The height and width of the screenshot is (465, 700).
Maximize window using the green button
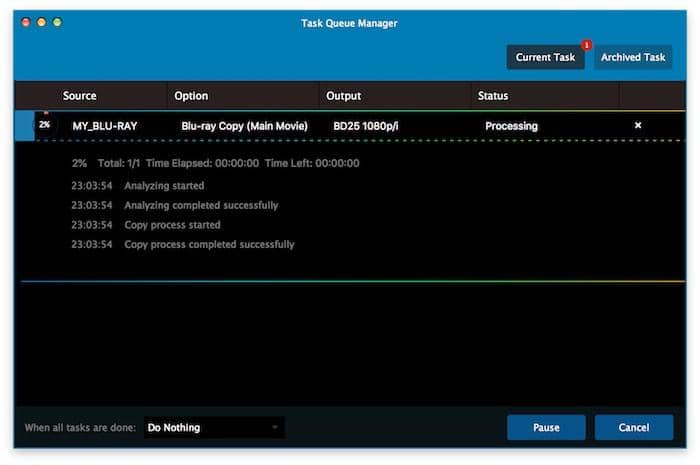click(x=57, y=22)
